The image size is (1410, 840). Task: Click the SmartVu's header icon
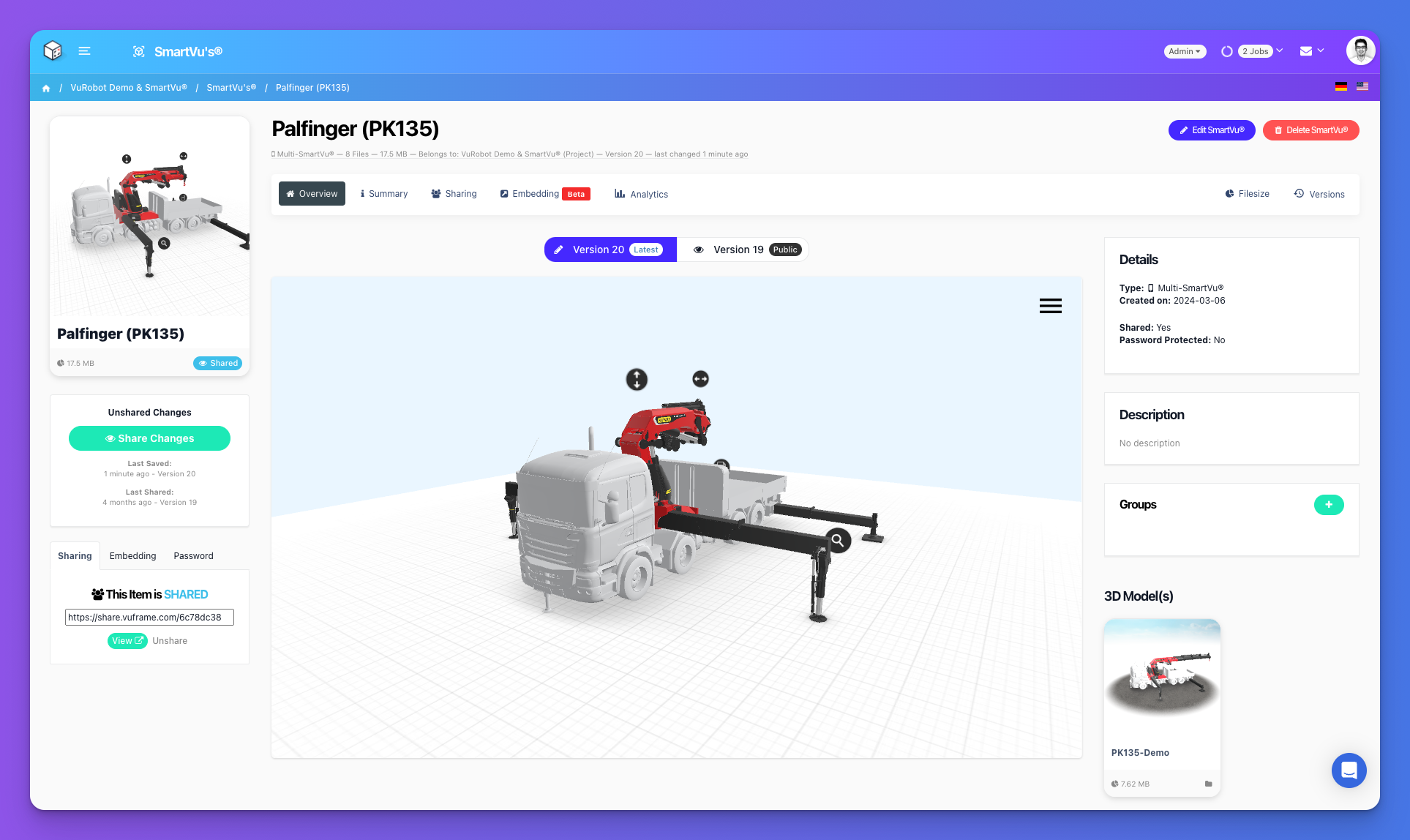pyautogui.click(x=138, y=51)
